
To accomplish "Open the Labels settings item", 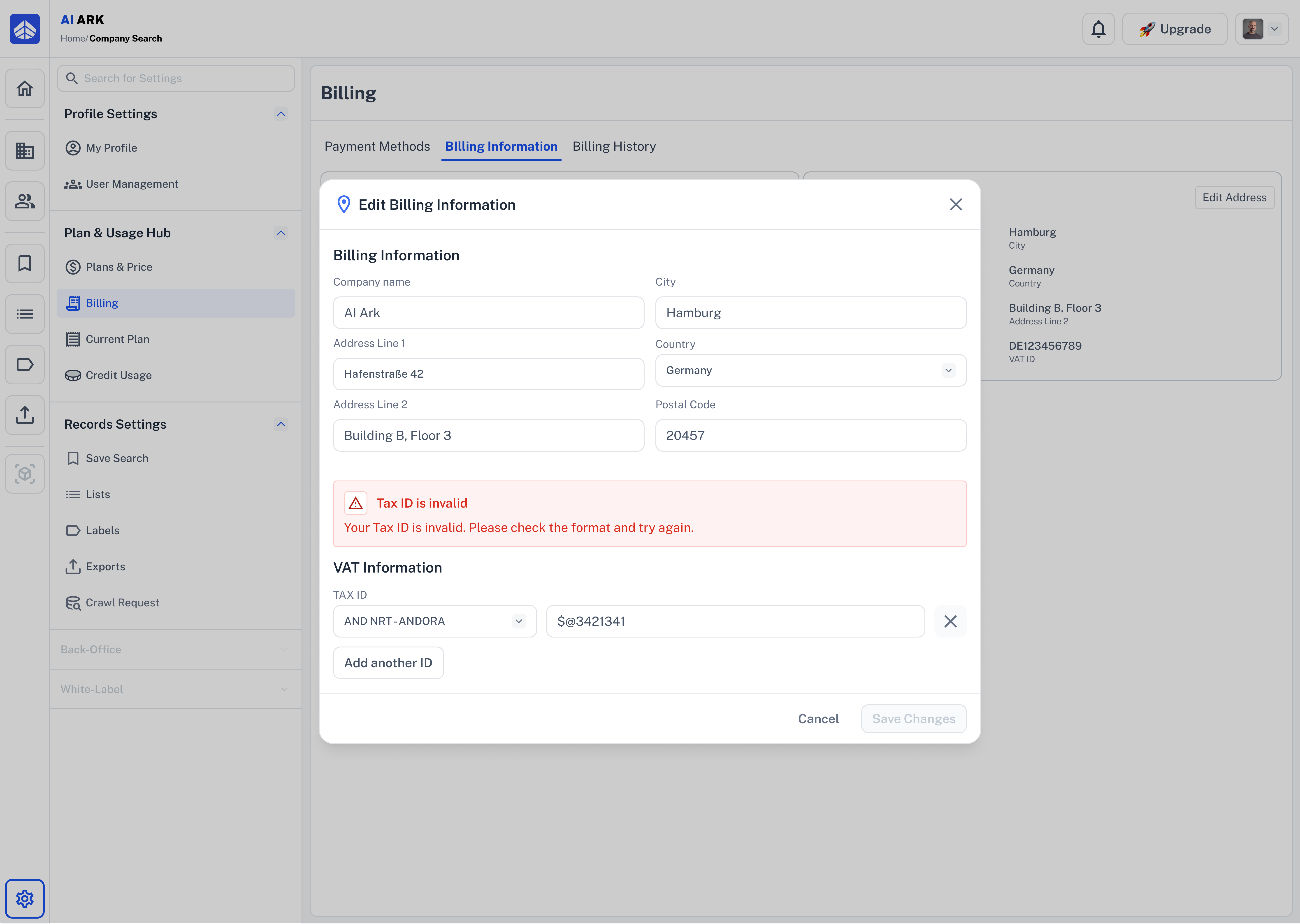I will (176, 531).
